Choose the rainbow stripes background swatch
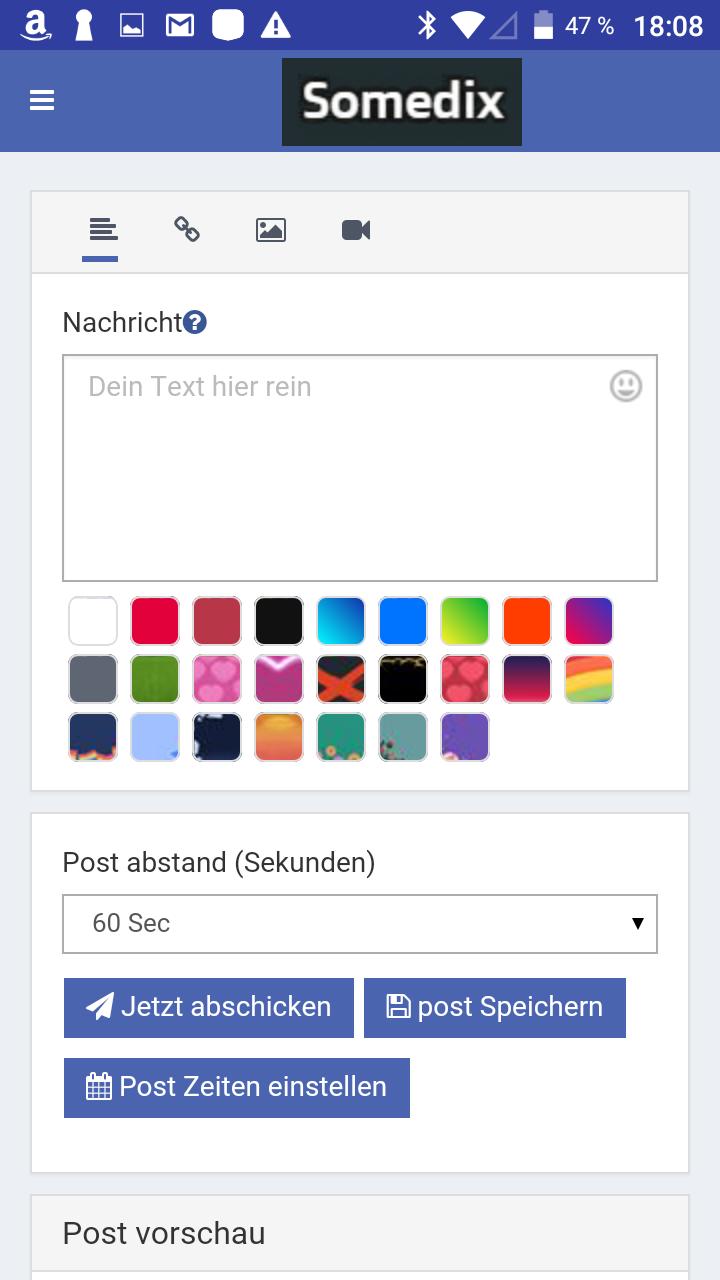The width and height of the screenshot is (720, 1280). pos(589,679)
